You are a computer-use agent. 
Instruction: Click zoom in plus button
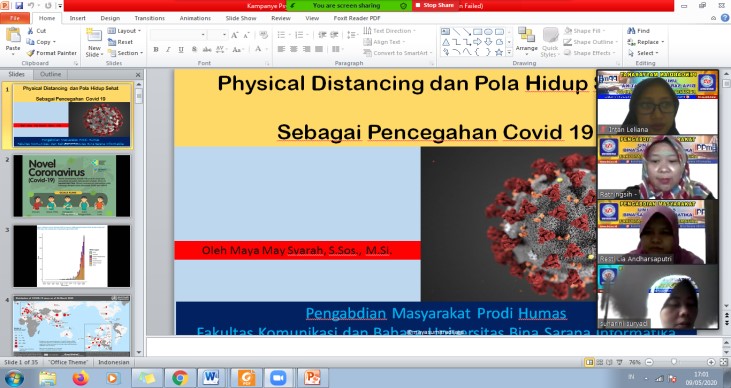[x=711, y=362]
